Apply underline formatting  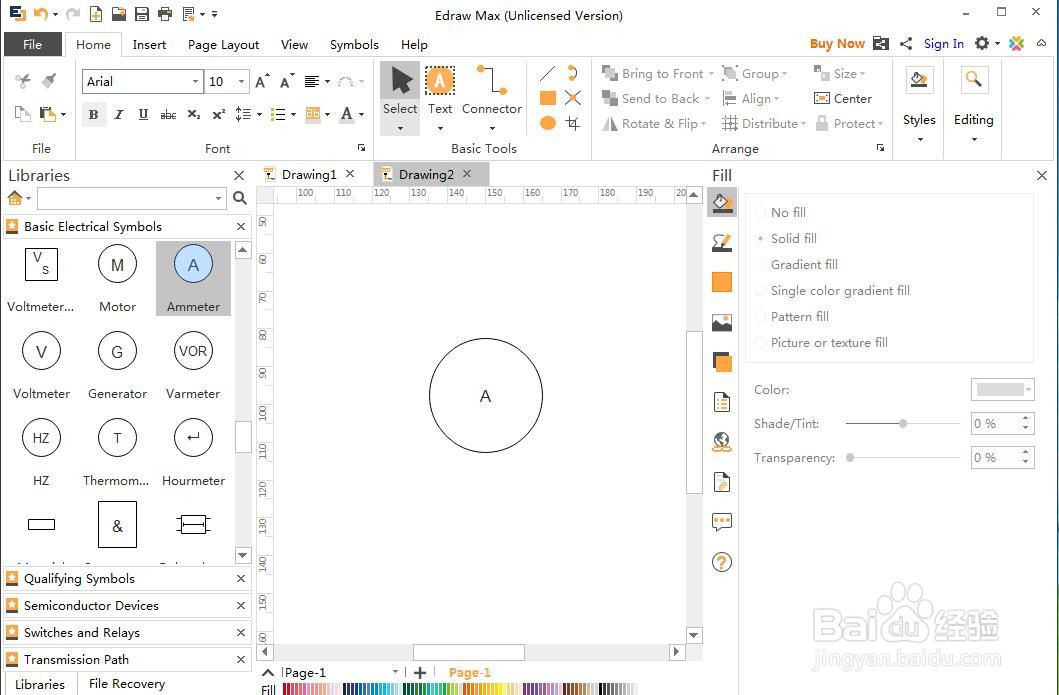143,114
